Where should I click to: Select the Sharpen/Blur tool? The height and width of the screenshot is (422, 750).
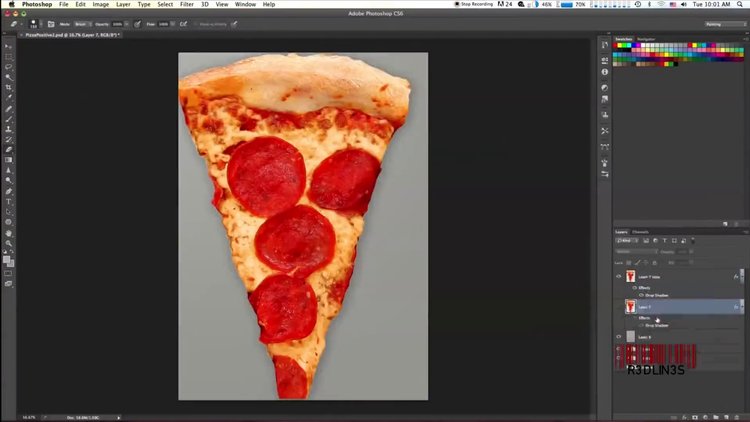[x=9, y=170]
